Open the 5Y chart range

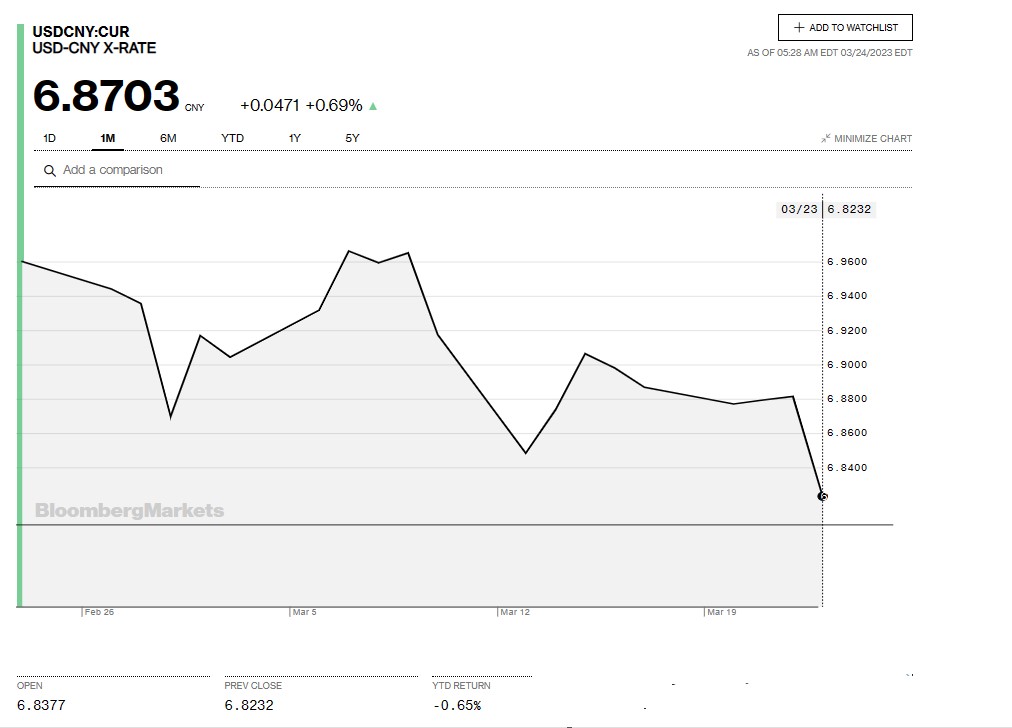pyautogui.click(x=352, y=138)
